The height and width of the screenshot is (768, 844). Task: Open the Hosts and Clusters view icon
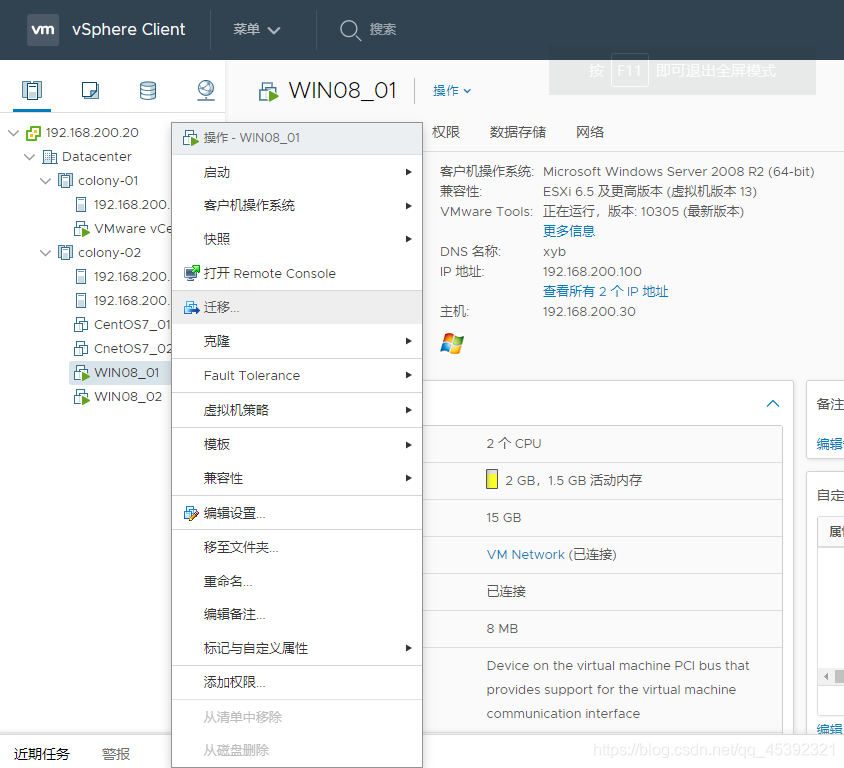[x=32, y=90]
